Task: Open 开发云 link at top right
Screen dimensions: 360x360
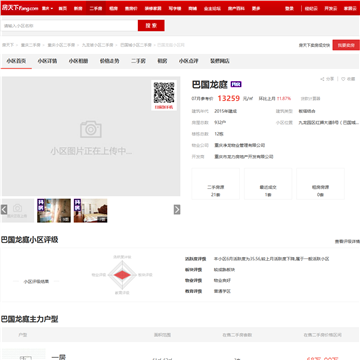Action: tap(331, 8)
